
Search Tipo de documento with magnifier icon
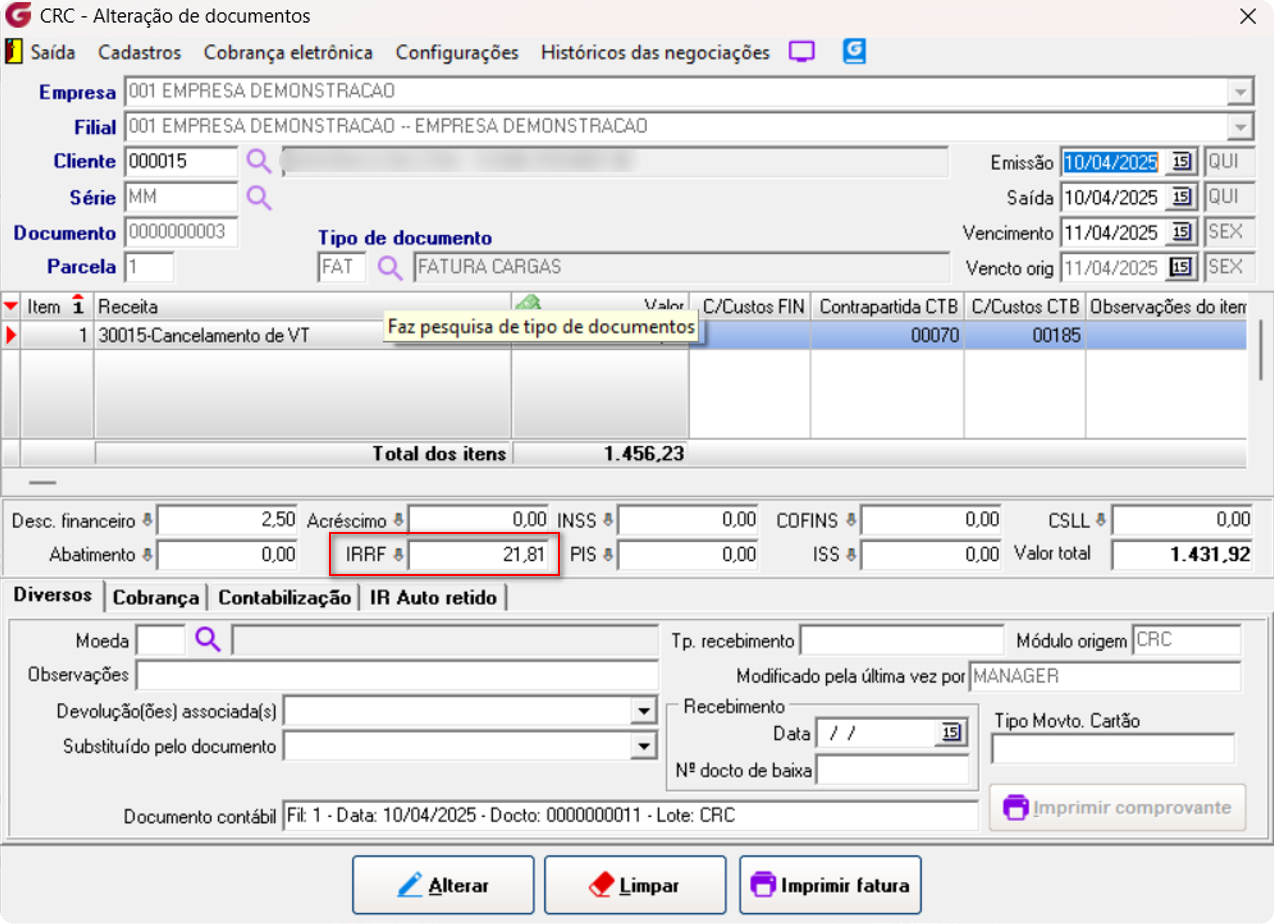[390, 267]
